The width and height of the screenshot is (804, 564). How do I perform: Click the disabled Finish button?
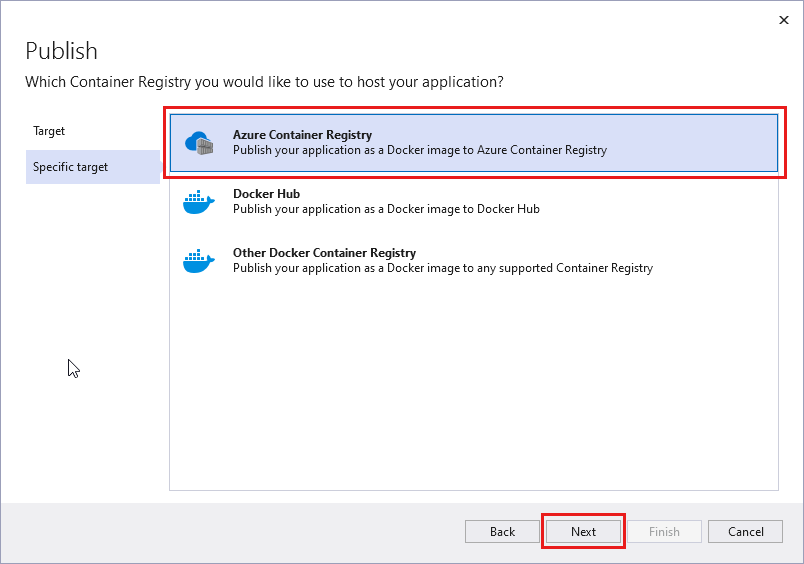(x=664, y=532)
